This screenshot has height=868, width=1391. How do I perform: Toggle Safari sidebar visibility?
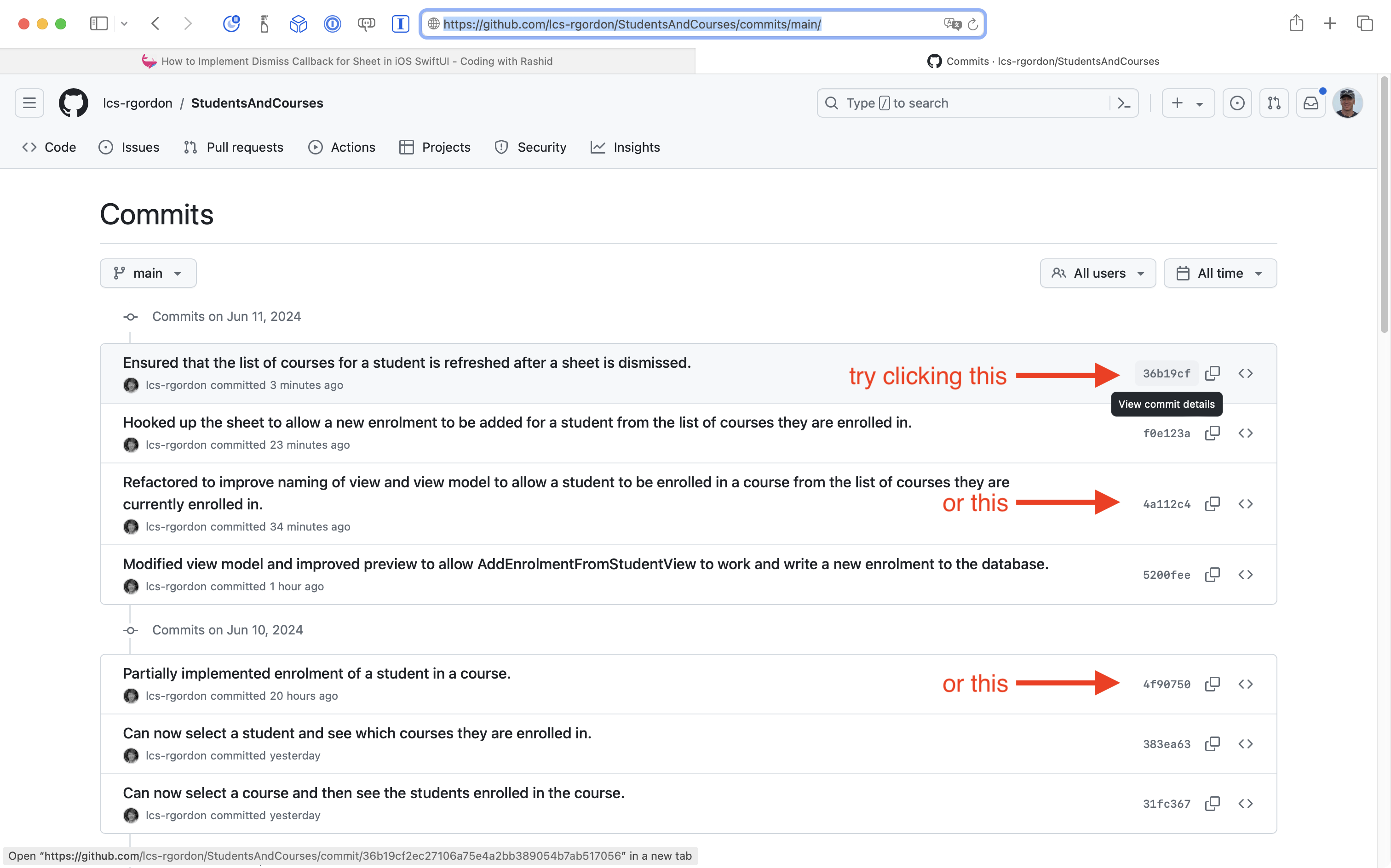click(99, 23)
